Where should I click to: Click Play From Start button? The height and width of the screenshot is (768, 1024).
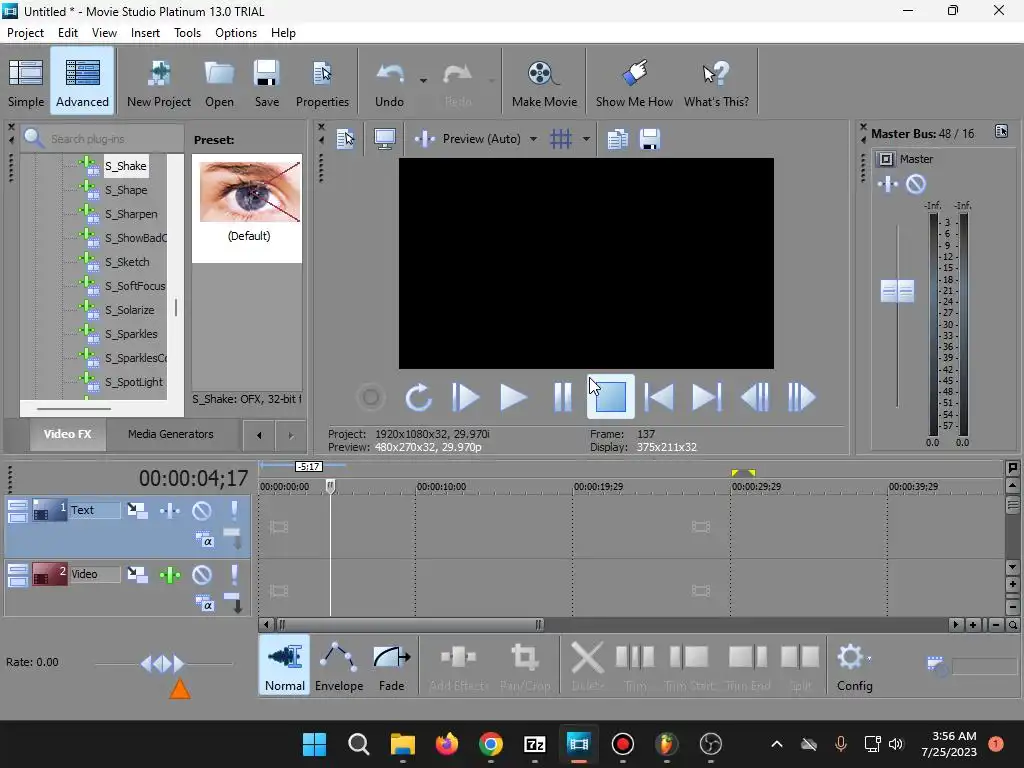click(x=466, y=397)
